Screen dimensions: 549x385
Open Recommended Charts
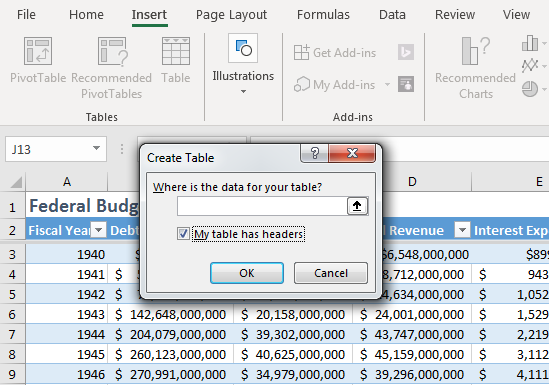tap(475, 68)
